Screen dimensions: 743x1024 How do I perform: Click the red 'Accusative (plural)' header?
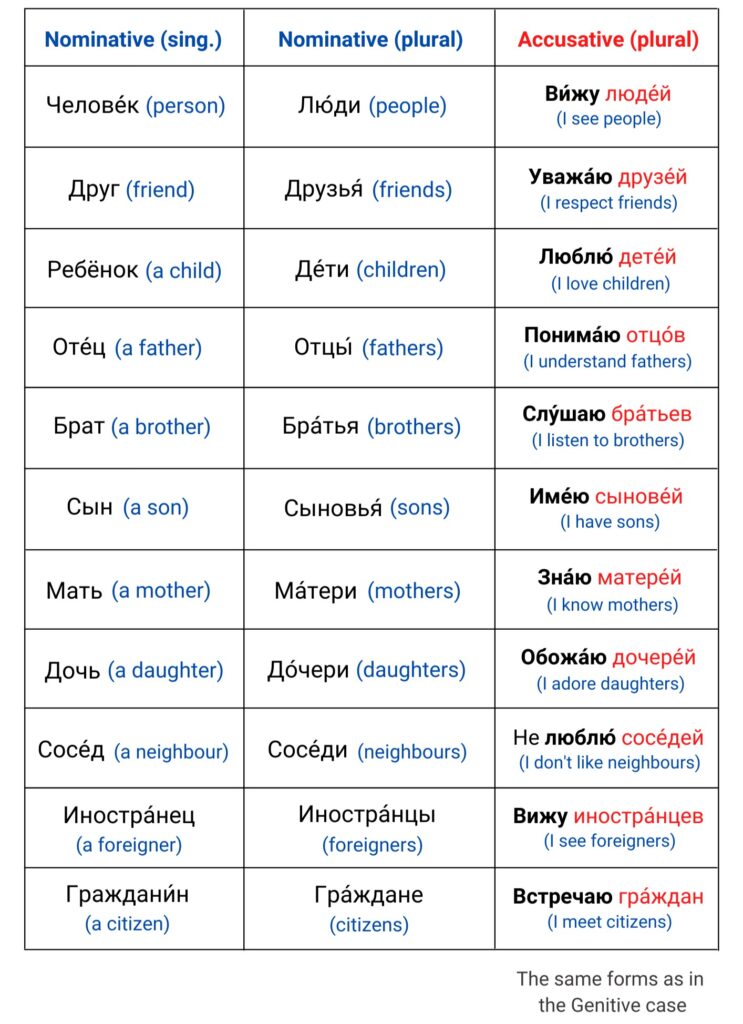pyautogui.click(x=608, y=40)
